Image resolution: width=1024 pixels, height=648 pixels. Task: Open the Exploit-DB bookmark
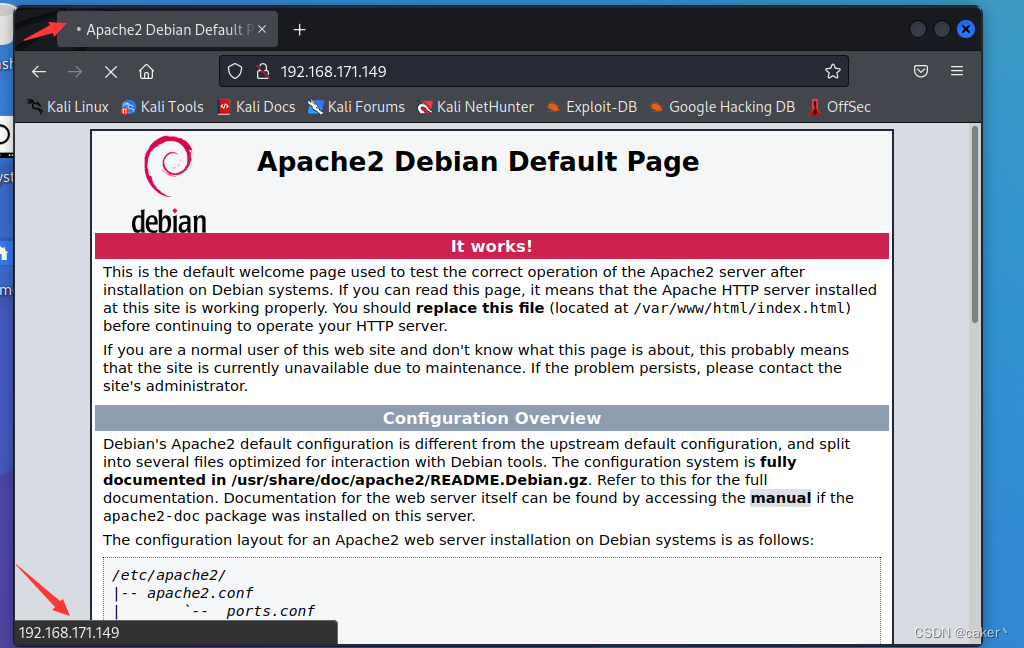tap(592, 107)
